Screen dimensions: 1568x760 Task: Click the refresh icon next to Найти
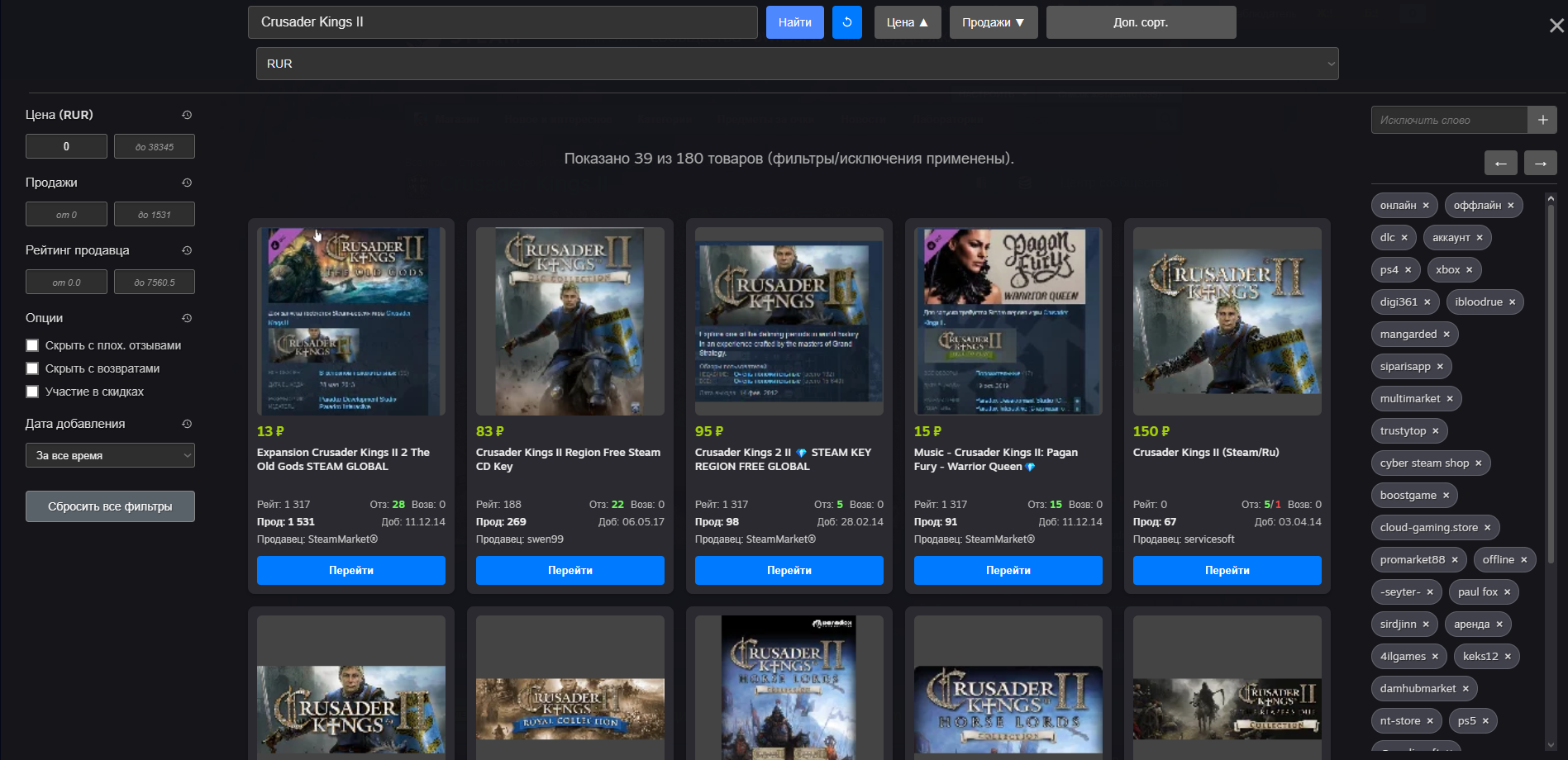[846, 22]
